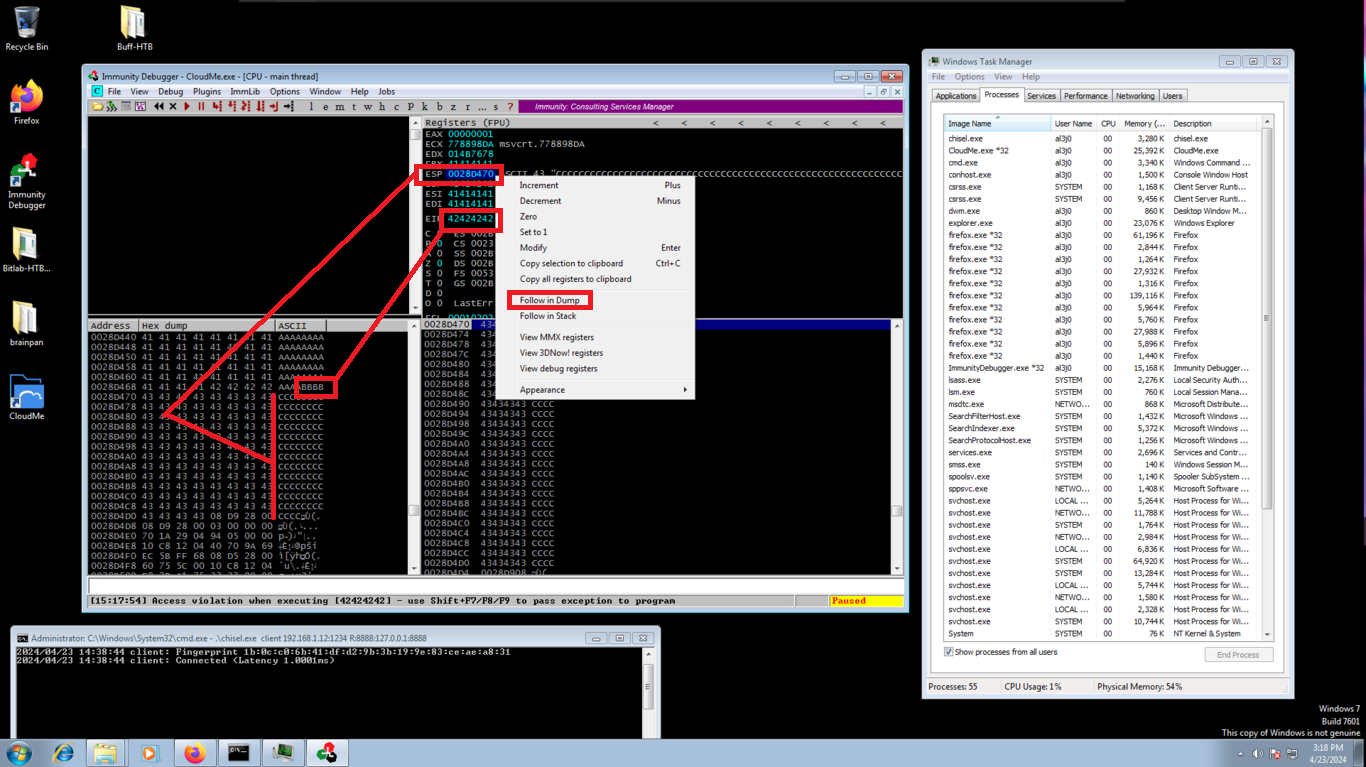Click the red Run program play icon
The width and height of the screenshot is (1366, 767).
tap(187, 106)
